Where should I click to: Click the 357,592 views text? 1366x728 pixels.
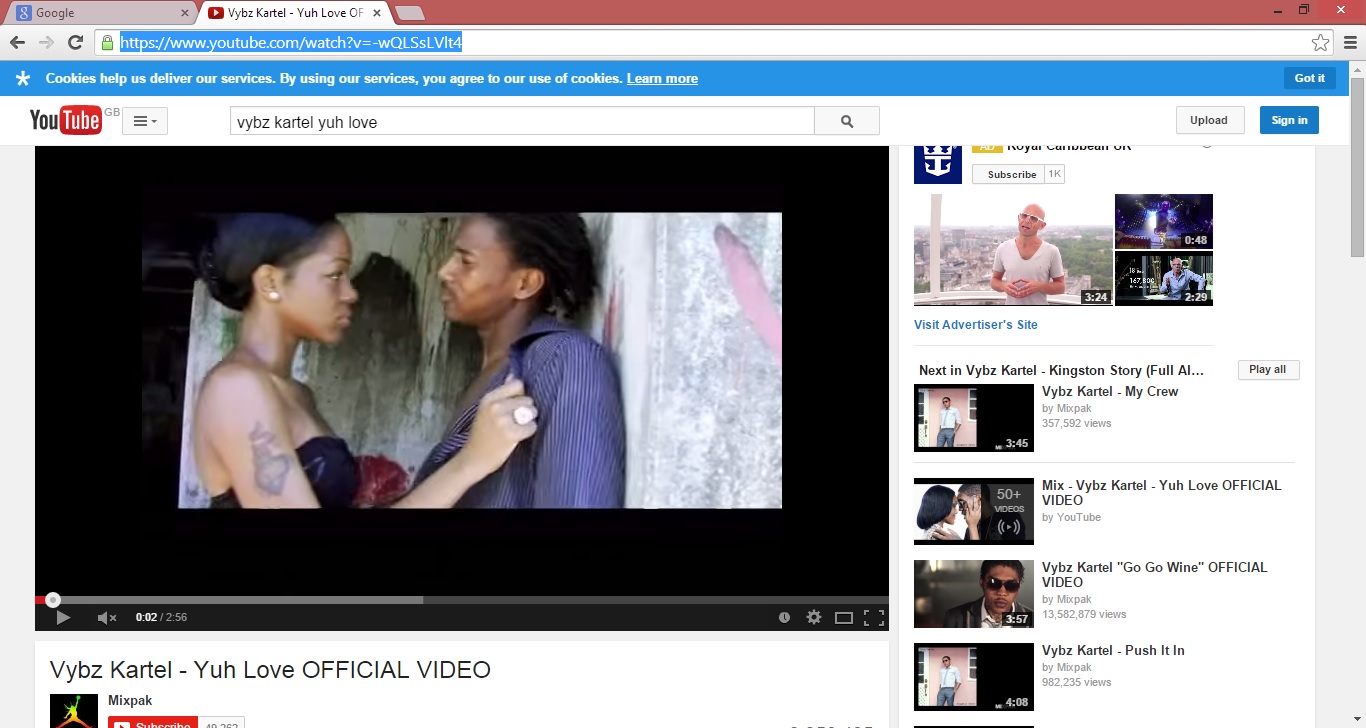point(1076,423)
